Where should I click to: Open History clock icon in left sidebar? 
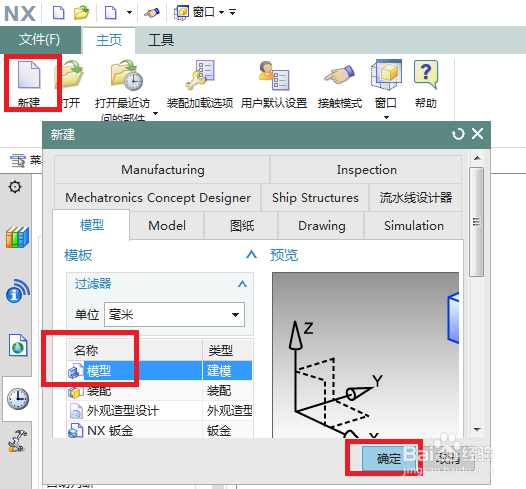point(18,399)
